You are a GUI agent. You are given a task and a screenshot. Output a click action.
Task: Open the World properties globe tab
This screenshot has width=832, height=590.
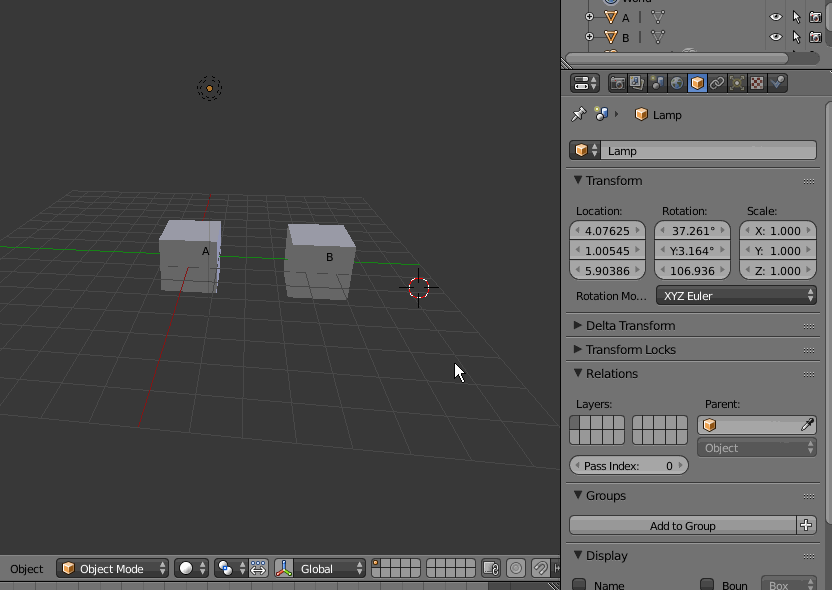(x=677, y=83)
